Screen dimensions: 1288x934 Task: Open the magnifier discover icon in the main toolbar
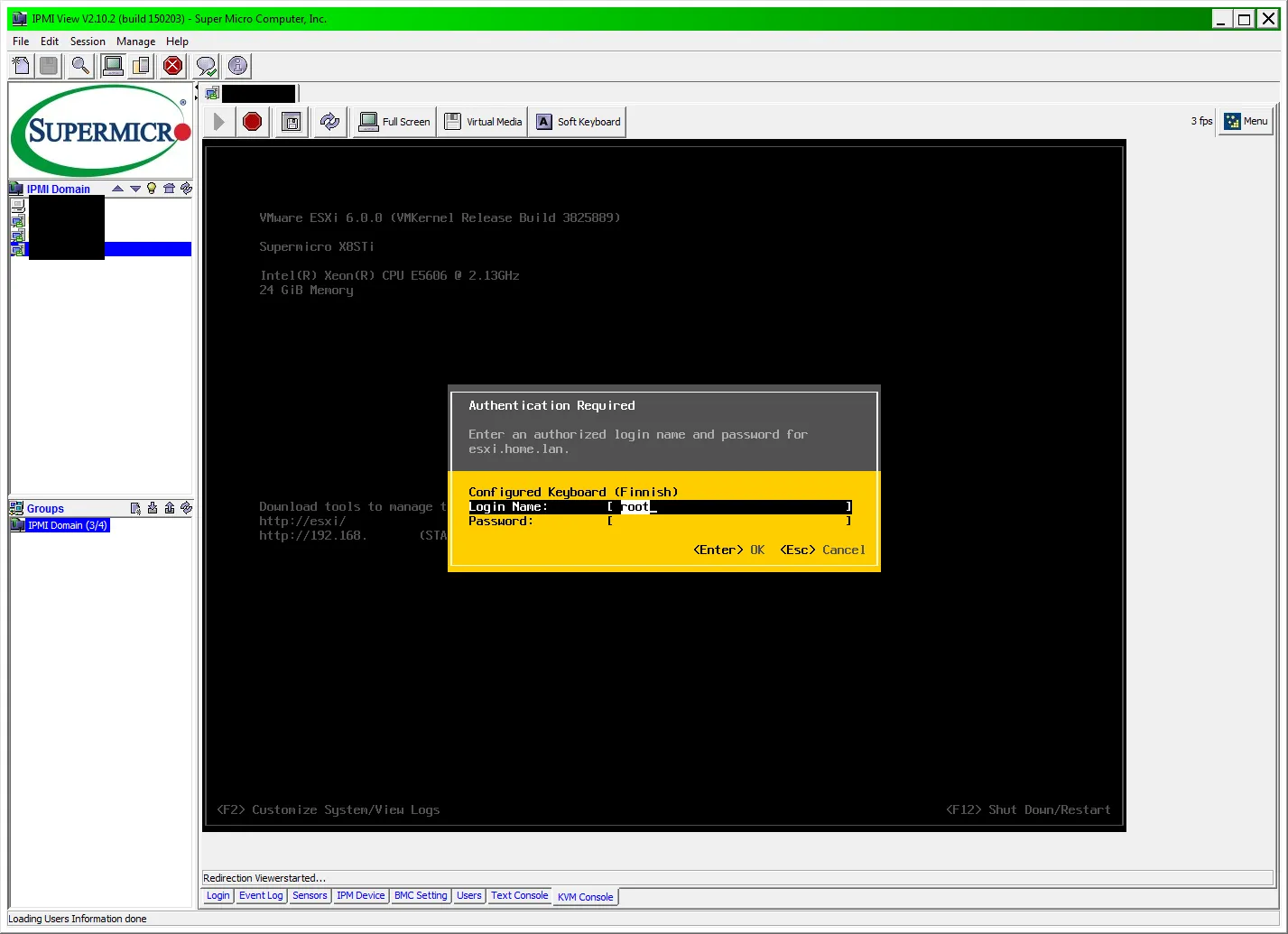80,65
